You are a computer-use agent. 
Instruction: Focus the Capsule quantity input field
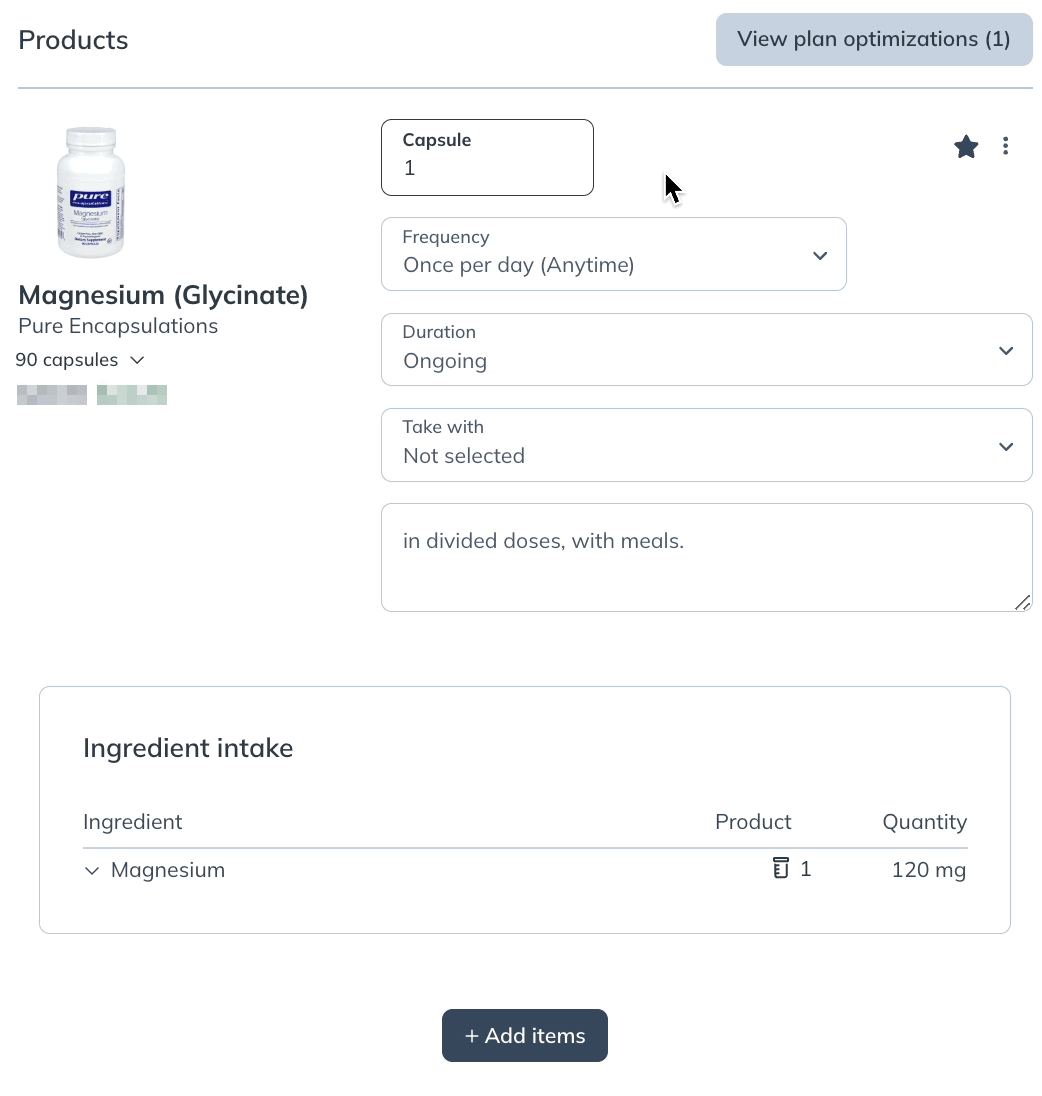tap(487, 157)
